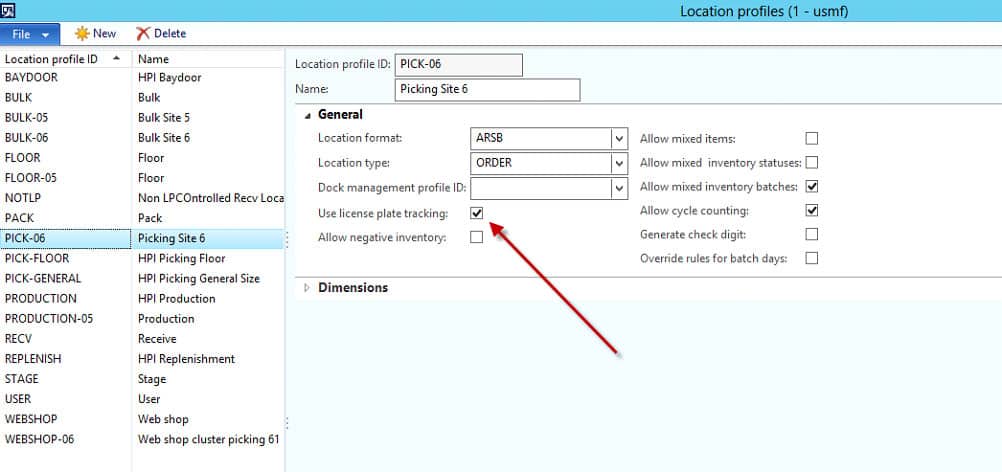Open Dock management profile ID dropdown
Viewport: 1002px width, 472px height.
[619, 188]
